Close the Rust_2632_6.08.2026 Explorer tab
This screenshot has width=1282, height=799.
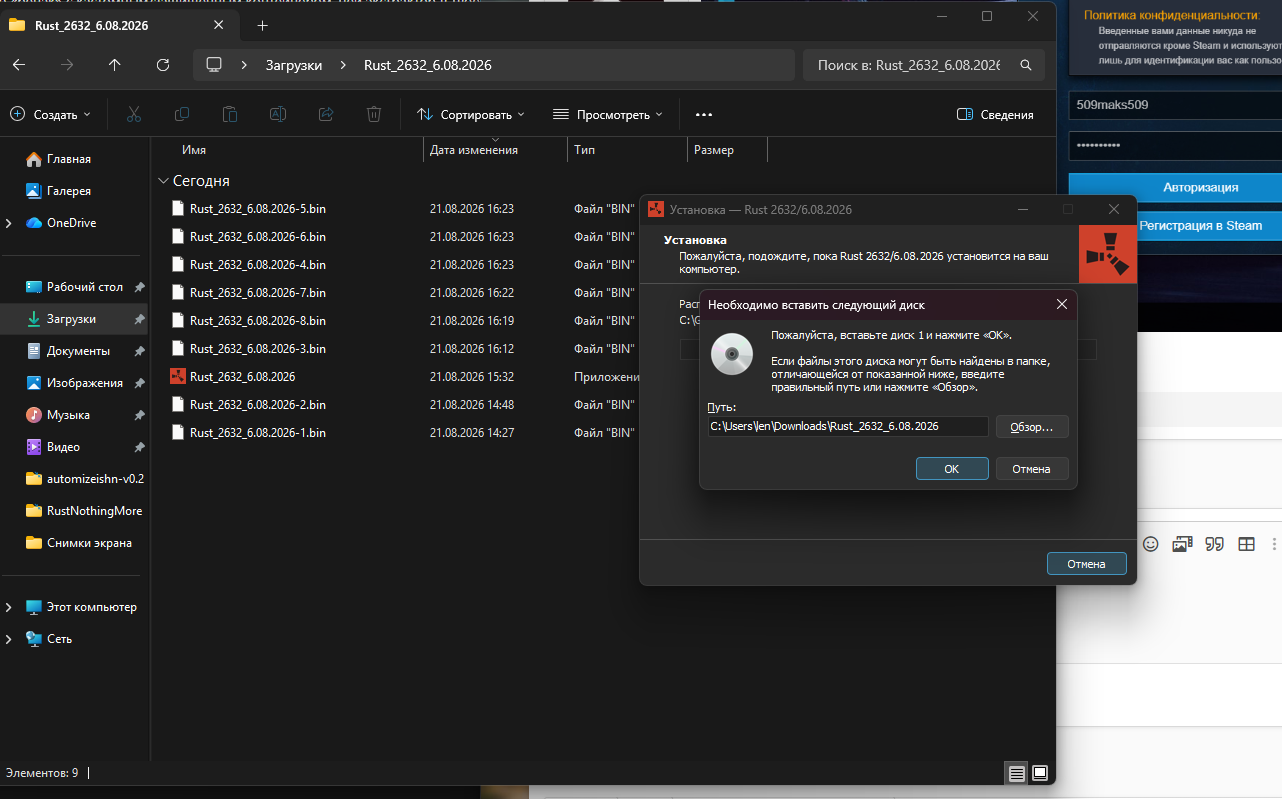[219, 25]
